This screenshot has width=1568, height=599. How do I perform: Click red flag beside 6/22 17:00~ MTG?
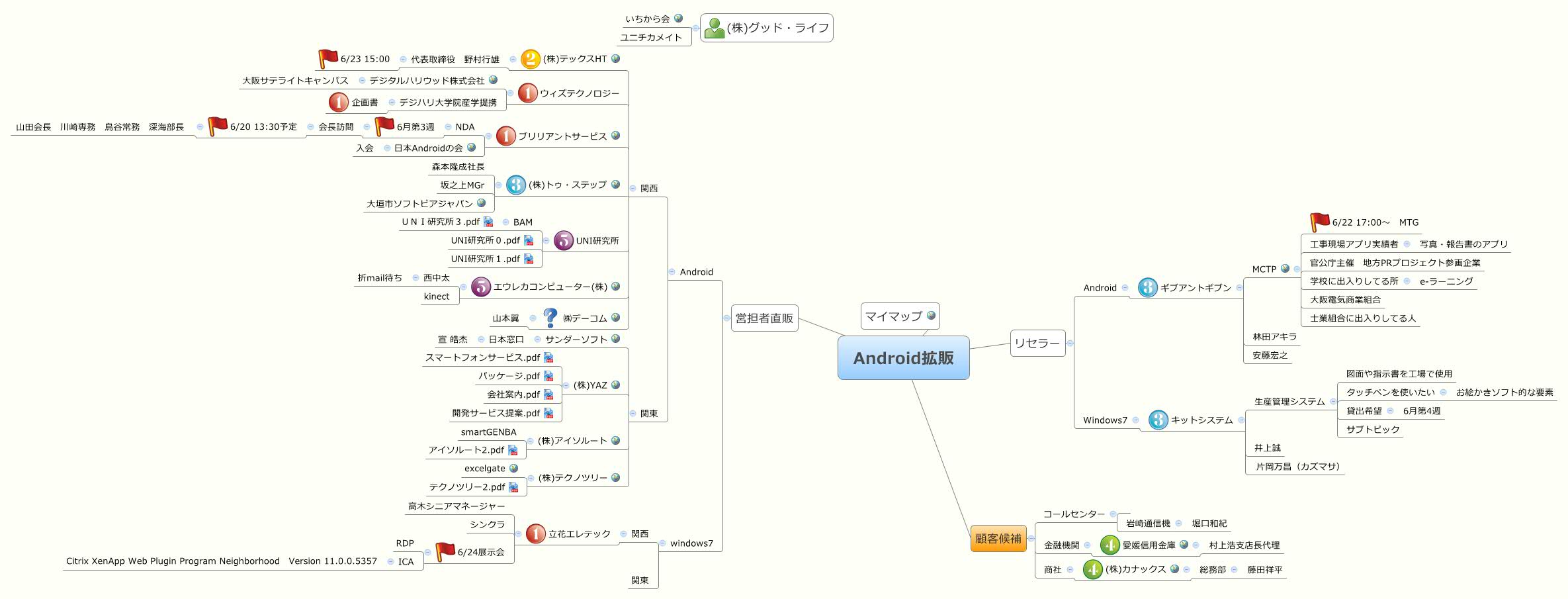click(x=1320, y=222)
